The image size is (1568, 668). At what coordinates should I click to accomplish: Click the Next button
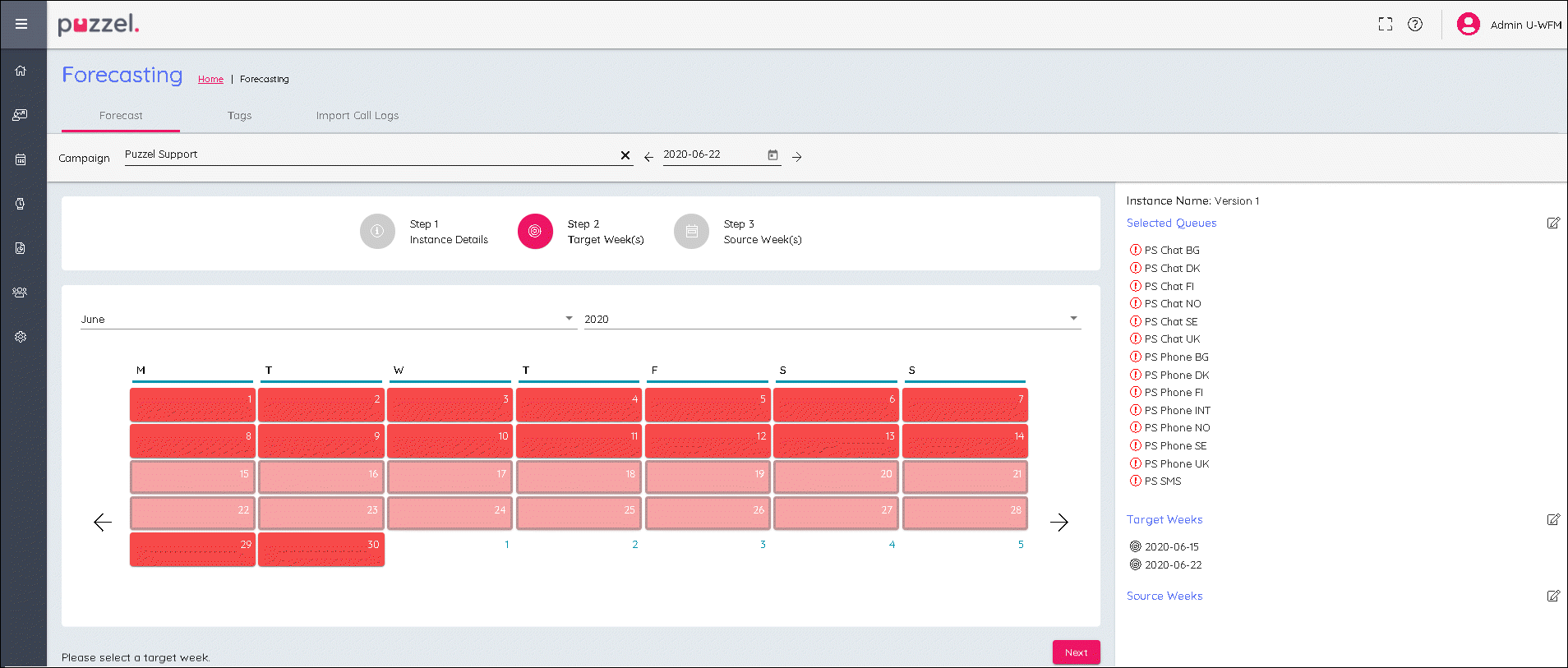coord(1076,652)
